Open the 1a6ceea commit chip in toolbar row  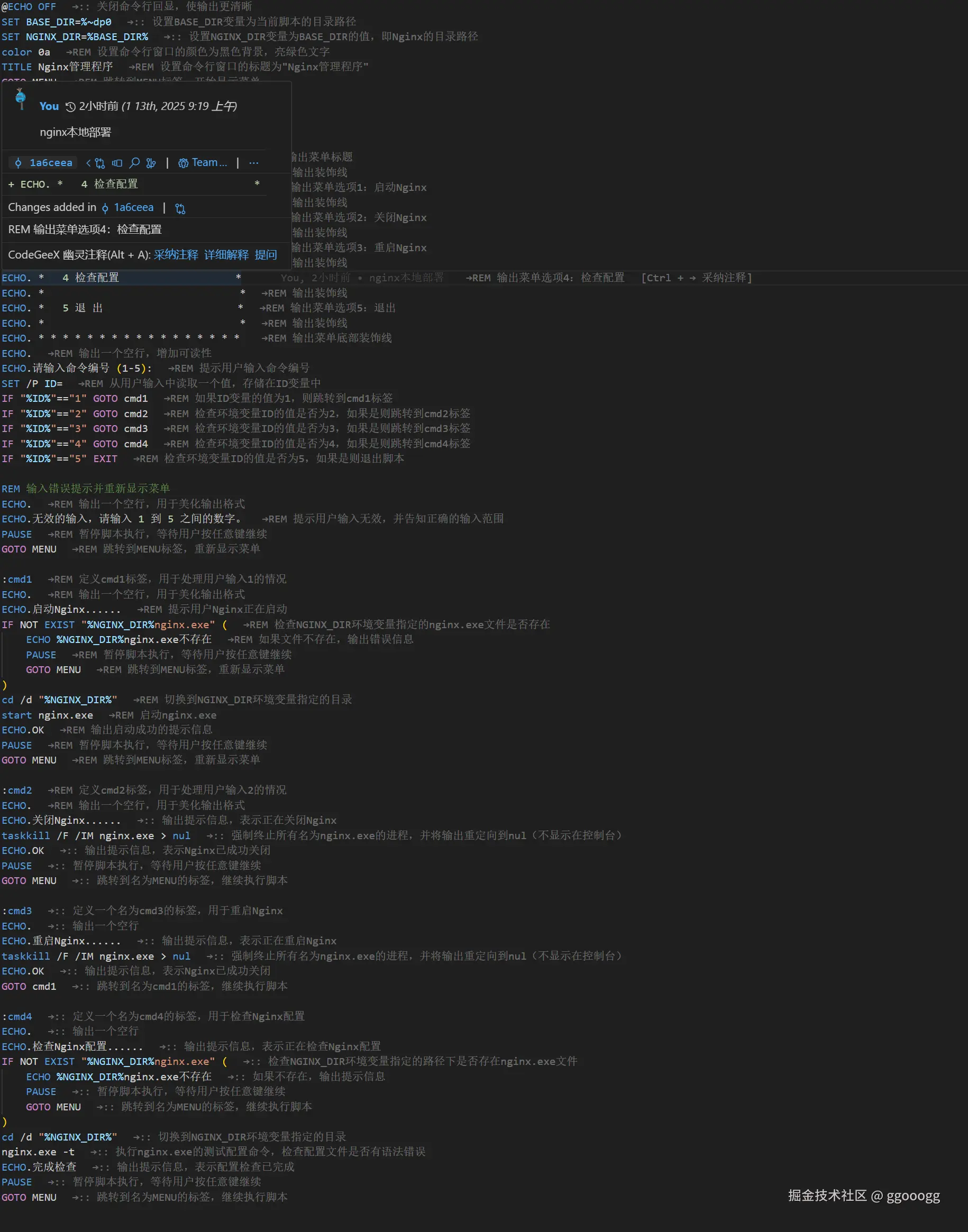(x=43, y=163)
